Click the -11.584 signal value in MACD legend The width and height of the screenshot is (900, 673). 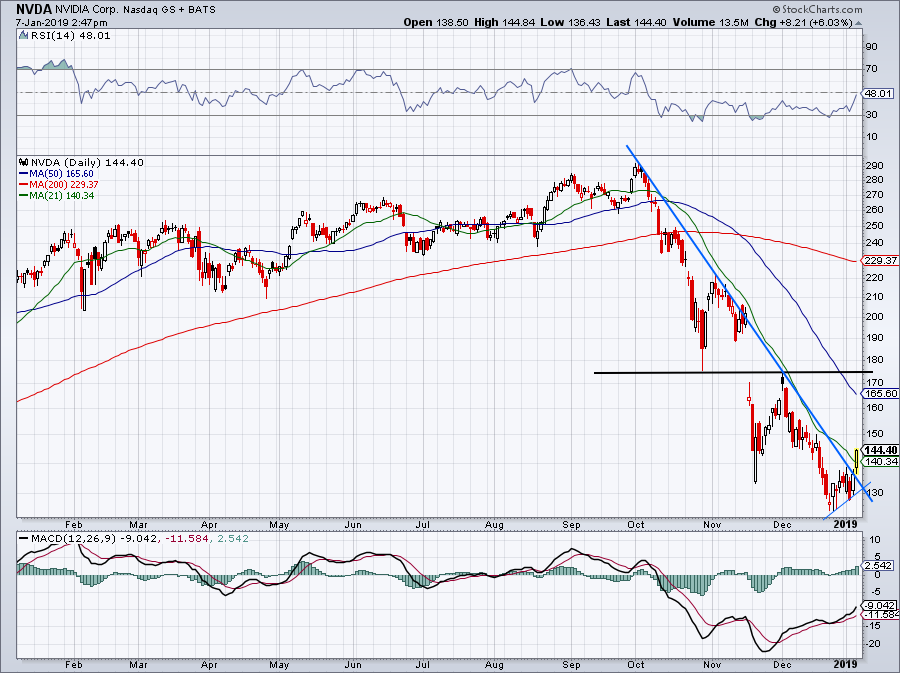point(186,539)
